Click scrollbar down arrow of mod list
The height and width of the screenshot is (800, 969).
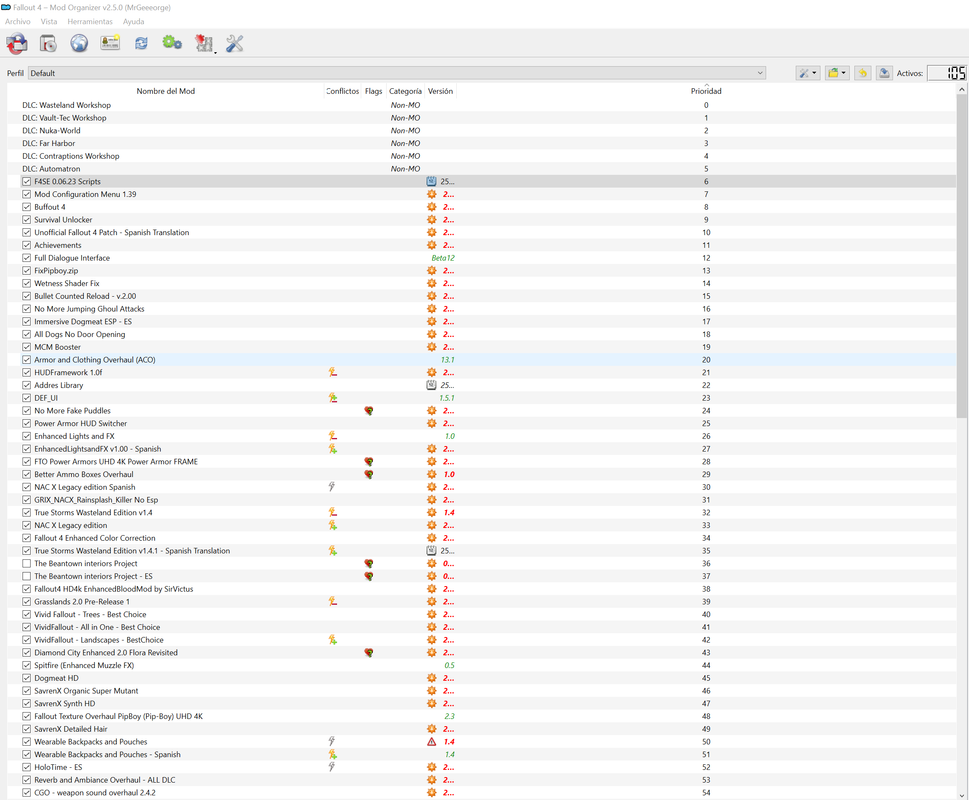point(962,794)
